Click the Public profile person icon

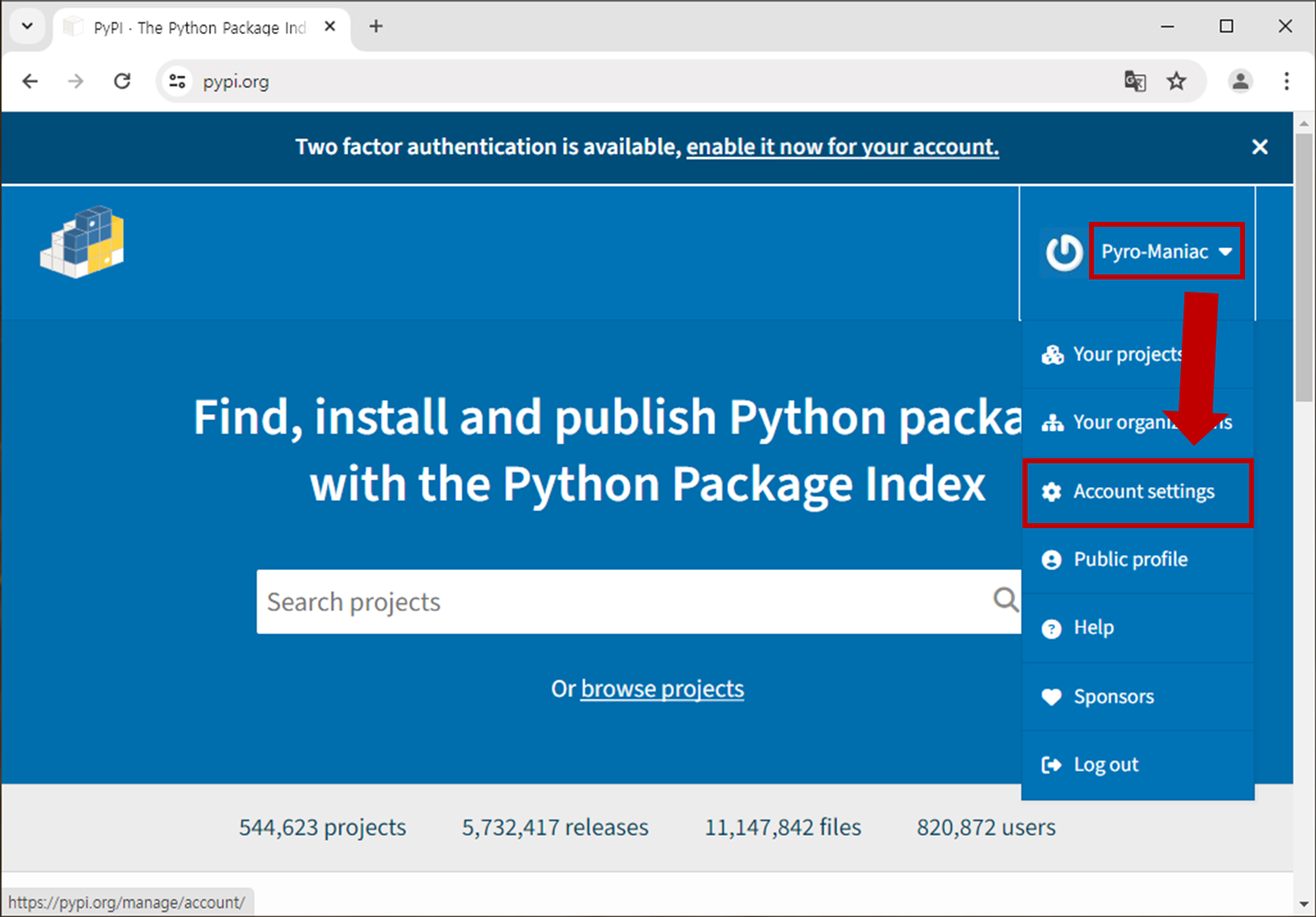pos(1051,560)
